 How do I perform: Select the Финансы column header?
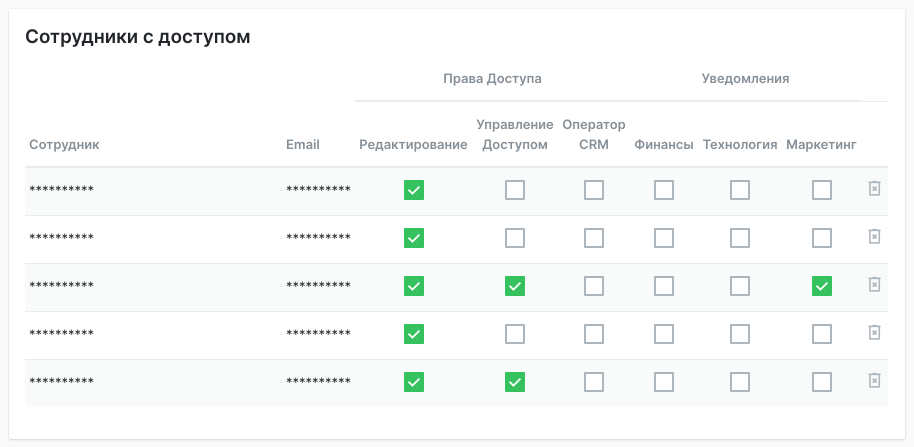coord(664,145)
